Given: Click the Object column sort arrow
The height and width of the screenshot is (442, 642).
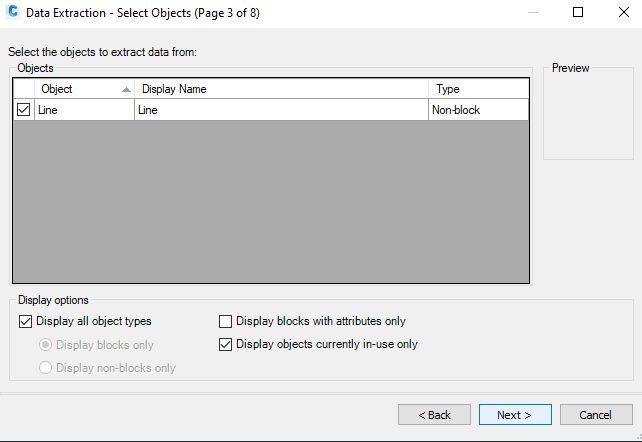Looking at the screenshot, I should (126, 89).
